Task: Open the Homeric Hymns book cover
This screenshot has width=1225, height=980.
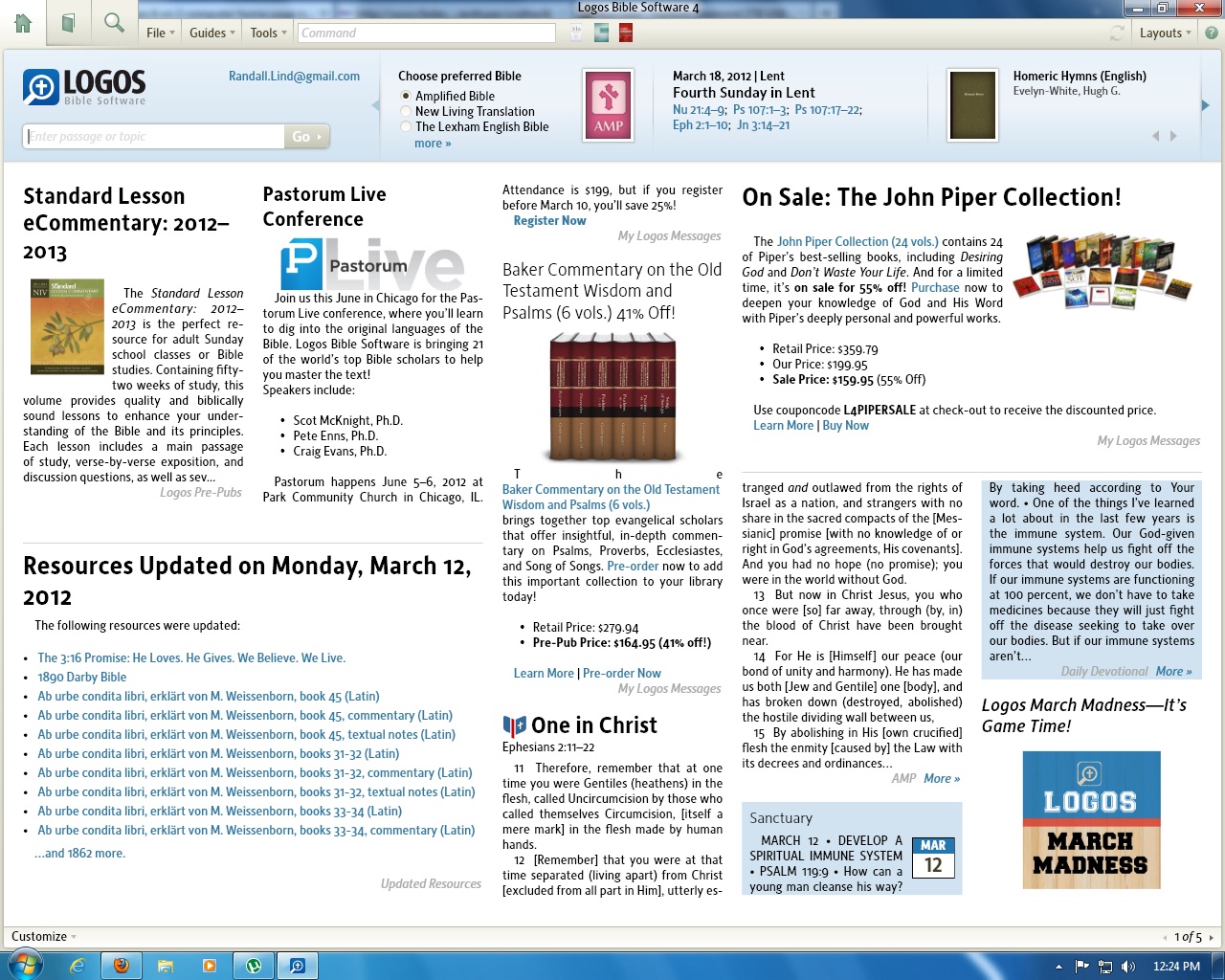Action: pos(972,104)
